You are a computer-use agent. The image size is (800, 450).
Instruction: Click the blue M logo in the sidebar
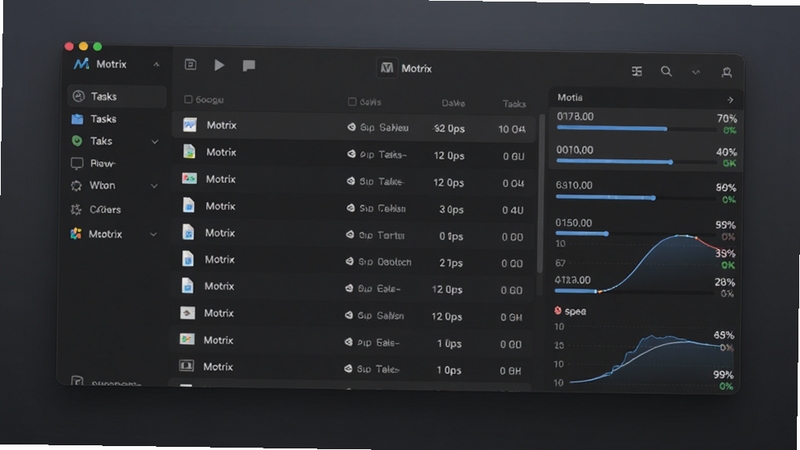81,64
